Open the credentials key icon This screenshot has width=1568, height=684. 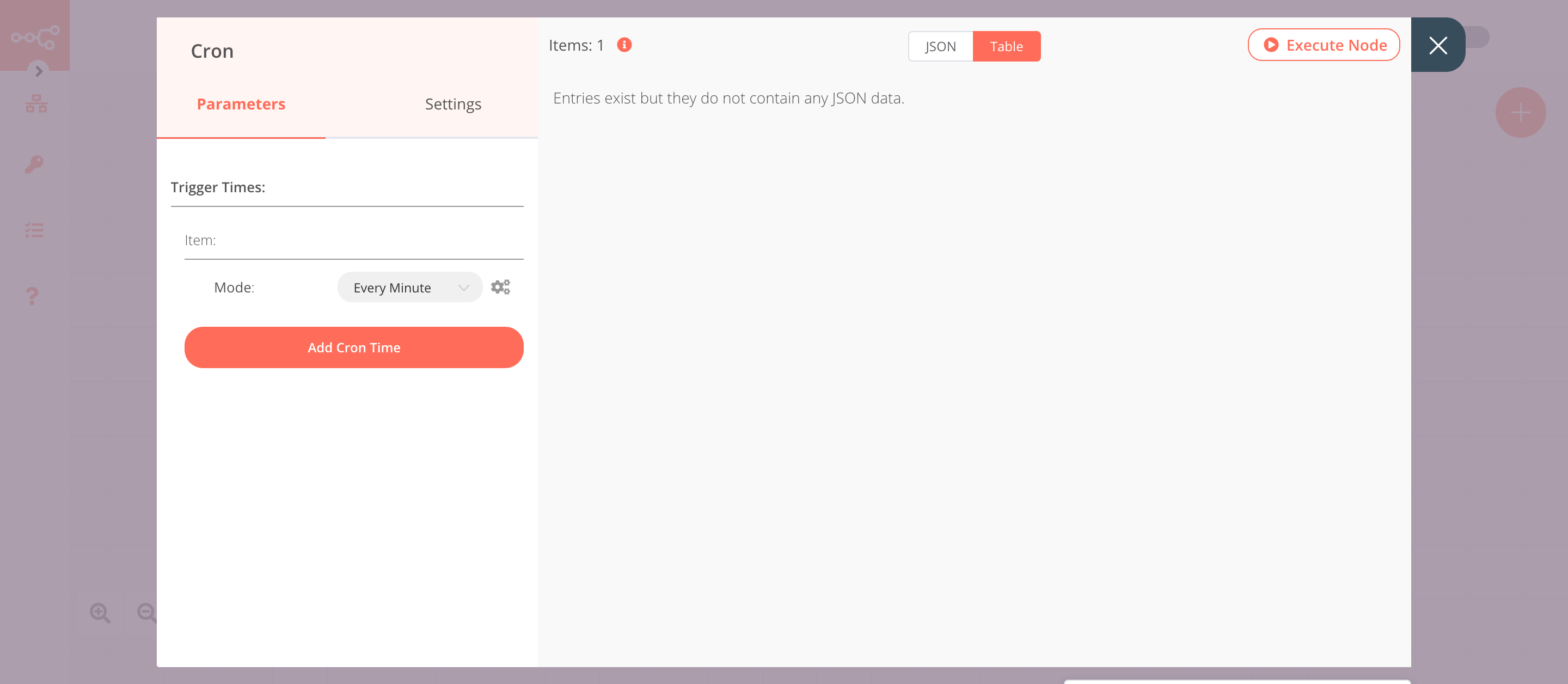coord(34,164)
